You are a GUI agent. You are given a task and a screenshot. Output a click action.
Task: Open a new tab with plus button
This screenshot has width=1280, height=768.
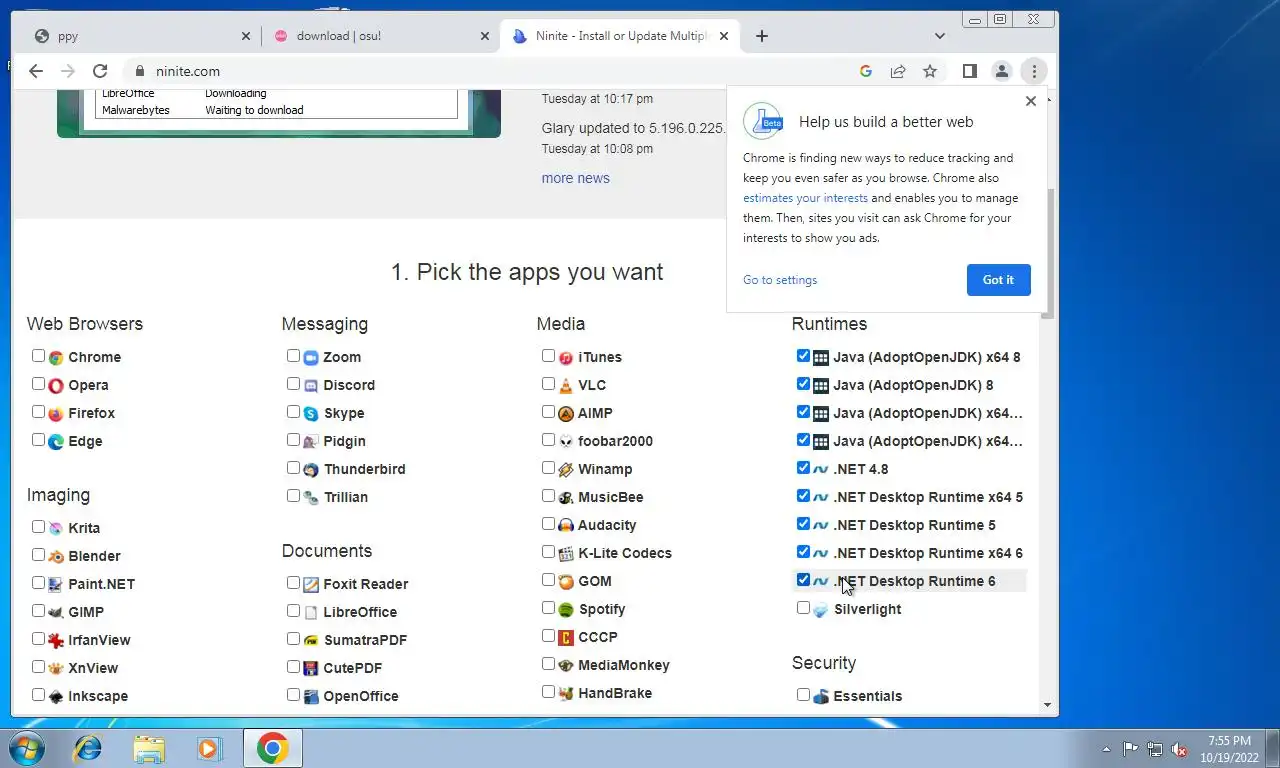[x=762, y=36]
